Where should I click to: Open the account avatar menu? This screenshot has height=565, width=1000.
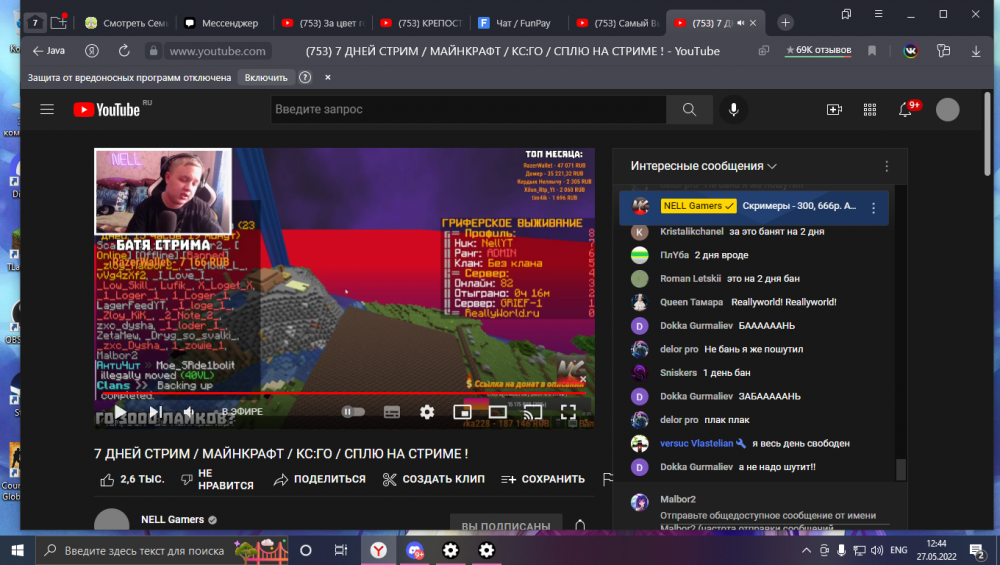[x=947, y=110]
